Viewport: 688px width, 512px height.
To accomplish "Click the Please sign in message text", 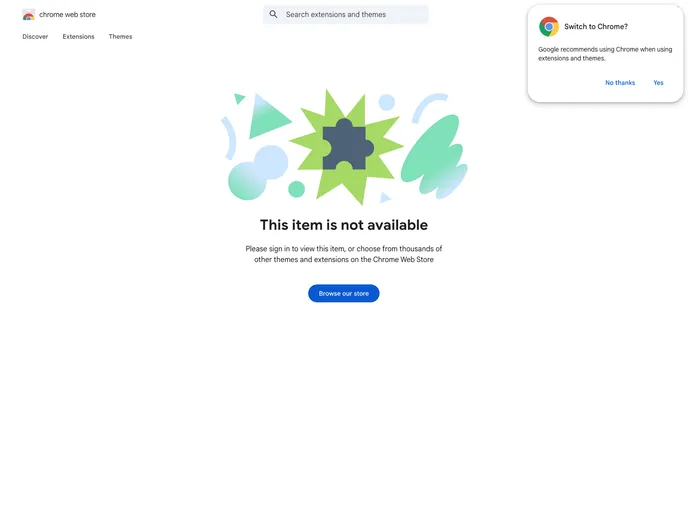I will [344, 254].
